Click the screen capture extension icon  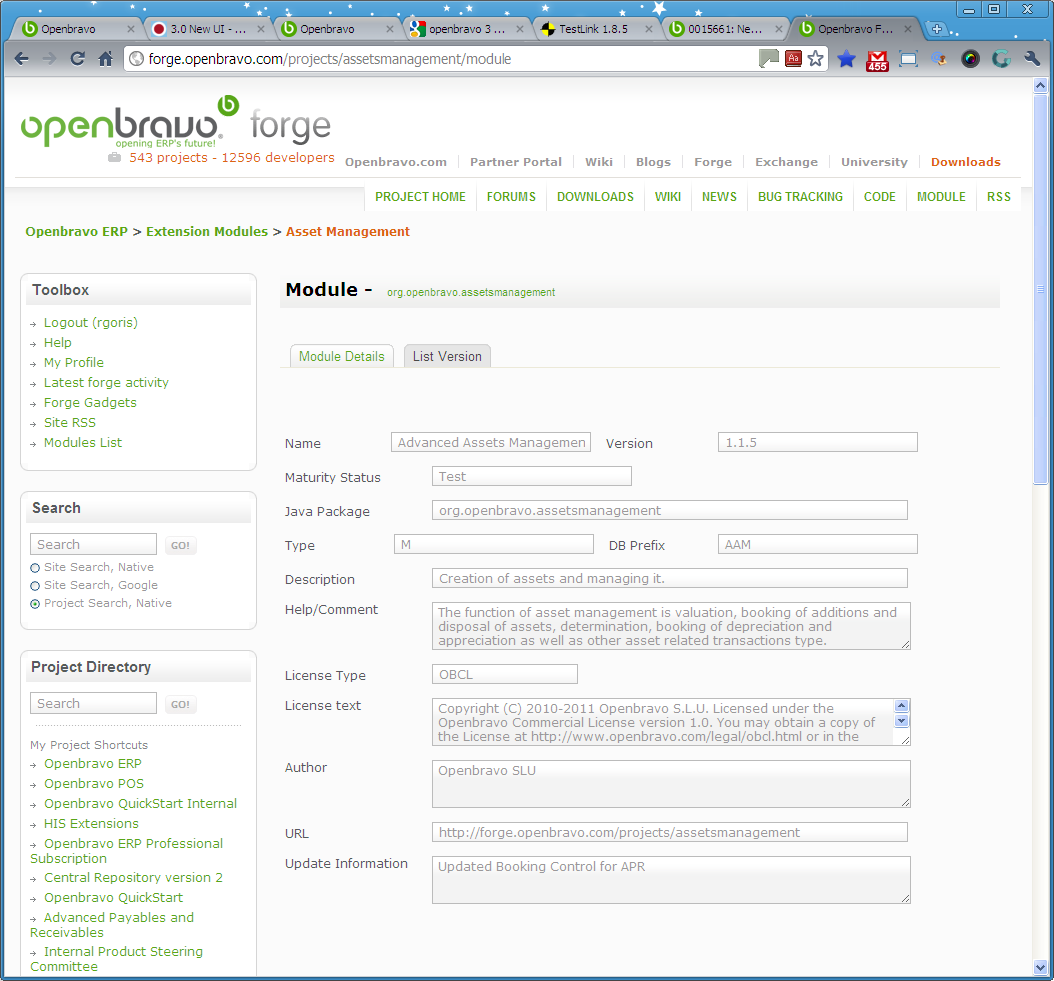click(x=908, y=59)
